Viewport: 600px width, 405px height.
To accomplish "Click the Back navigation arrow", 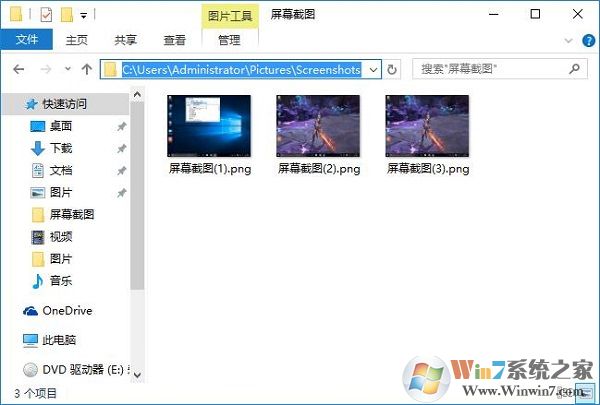I will (19, 70).
